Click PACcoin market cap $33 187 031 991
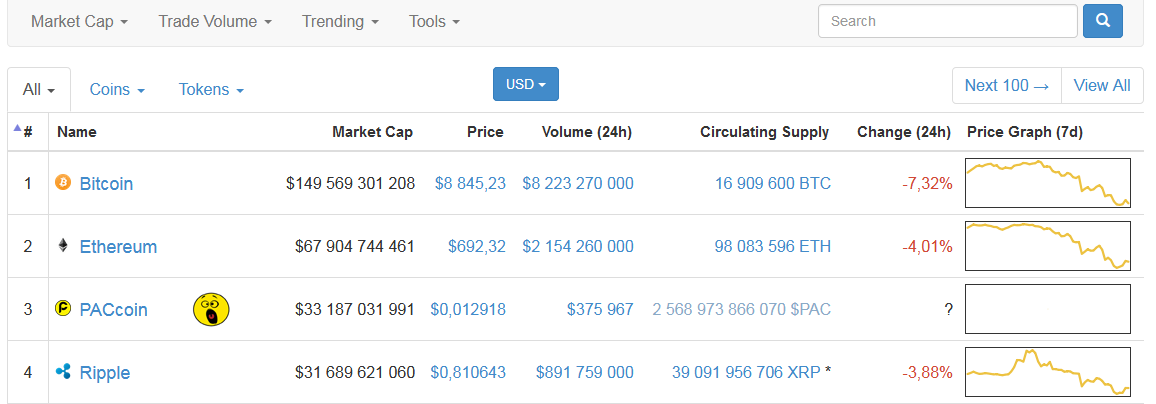Viewport: 1156px width, 404px height. click(355, 310)
